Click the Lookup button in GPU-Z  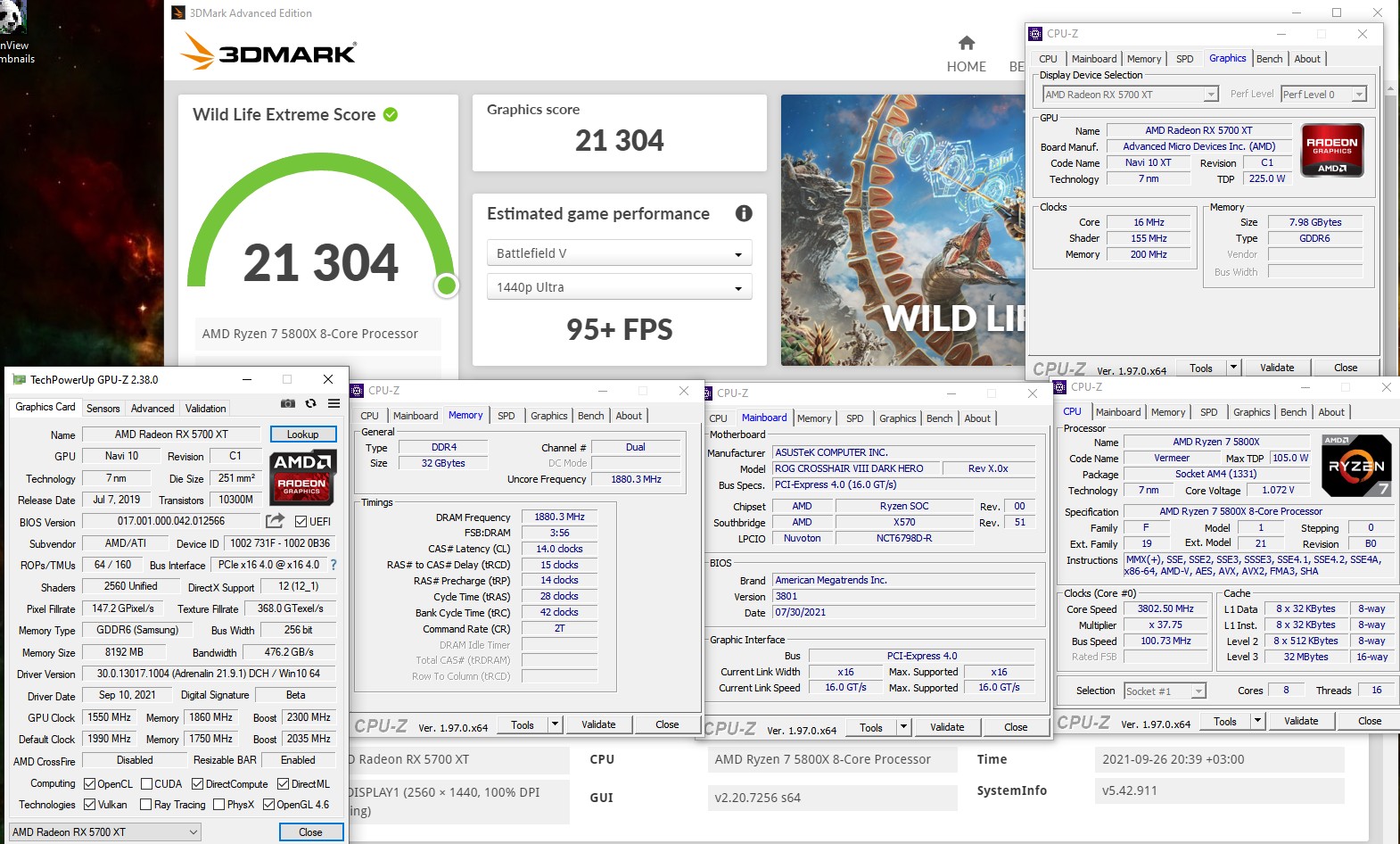click(303, 434)
